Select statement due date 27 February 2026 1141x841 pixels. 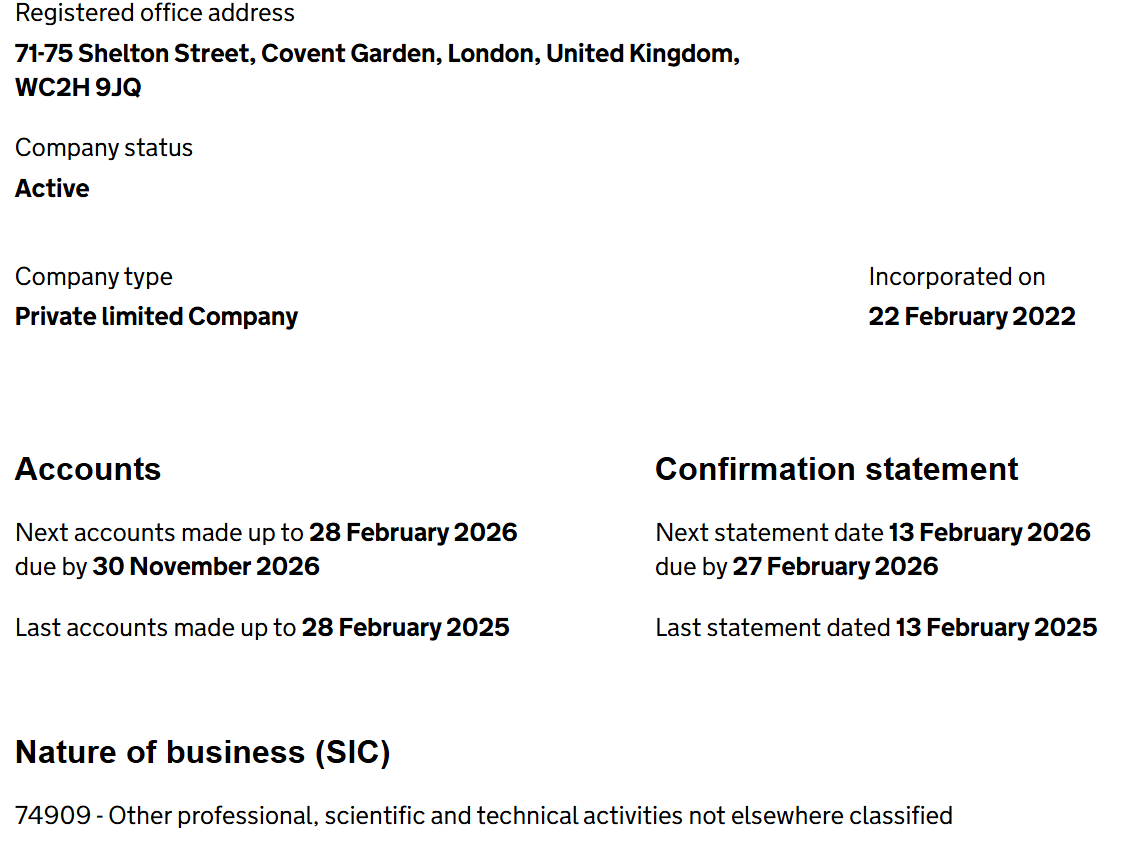point(835,567)
